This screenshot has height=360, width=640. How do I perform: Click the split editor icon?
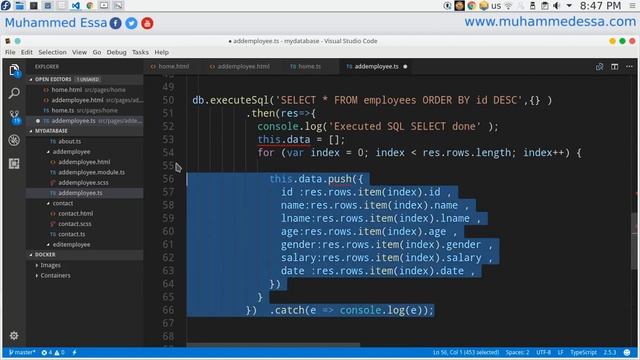pyautogui.click(x=614, y=67)
